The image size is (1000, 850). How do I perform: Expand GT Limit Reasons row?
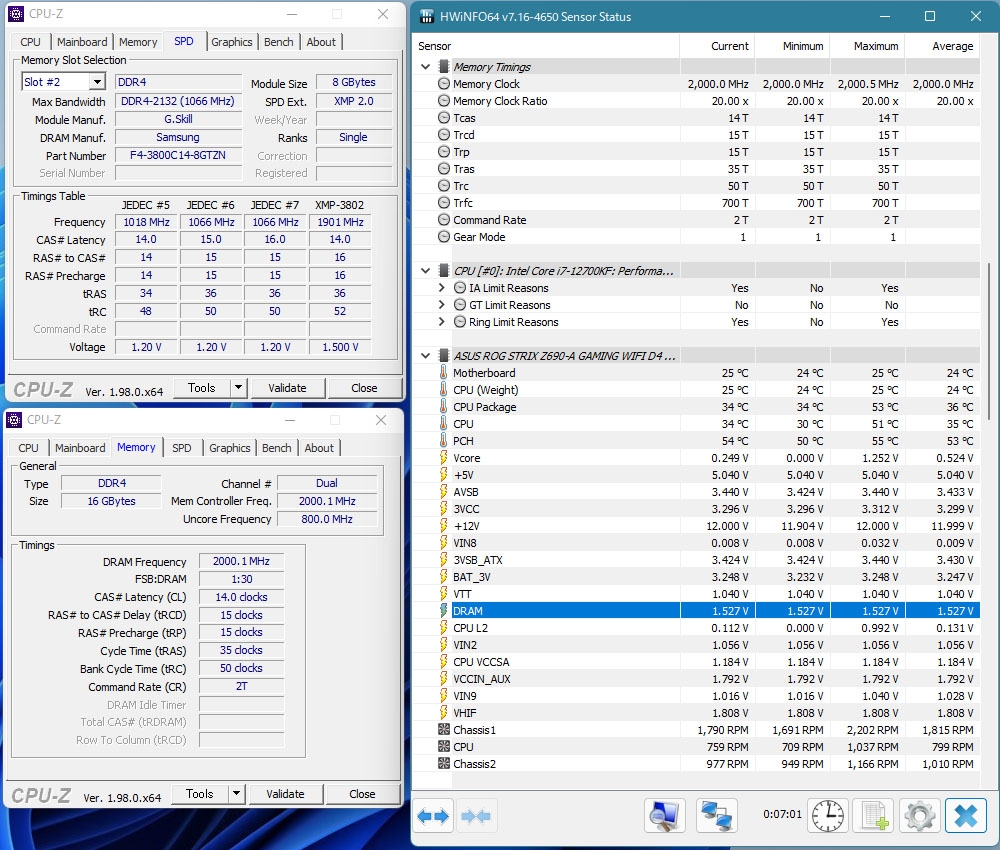click(441, 304)
